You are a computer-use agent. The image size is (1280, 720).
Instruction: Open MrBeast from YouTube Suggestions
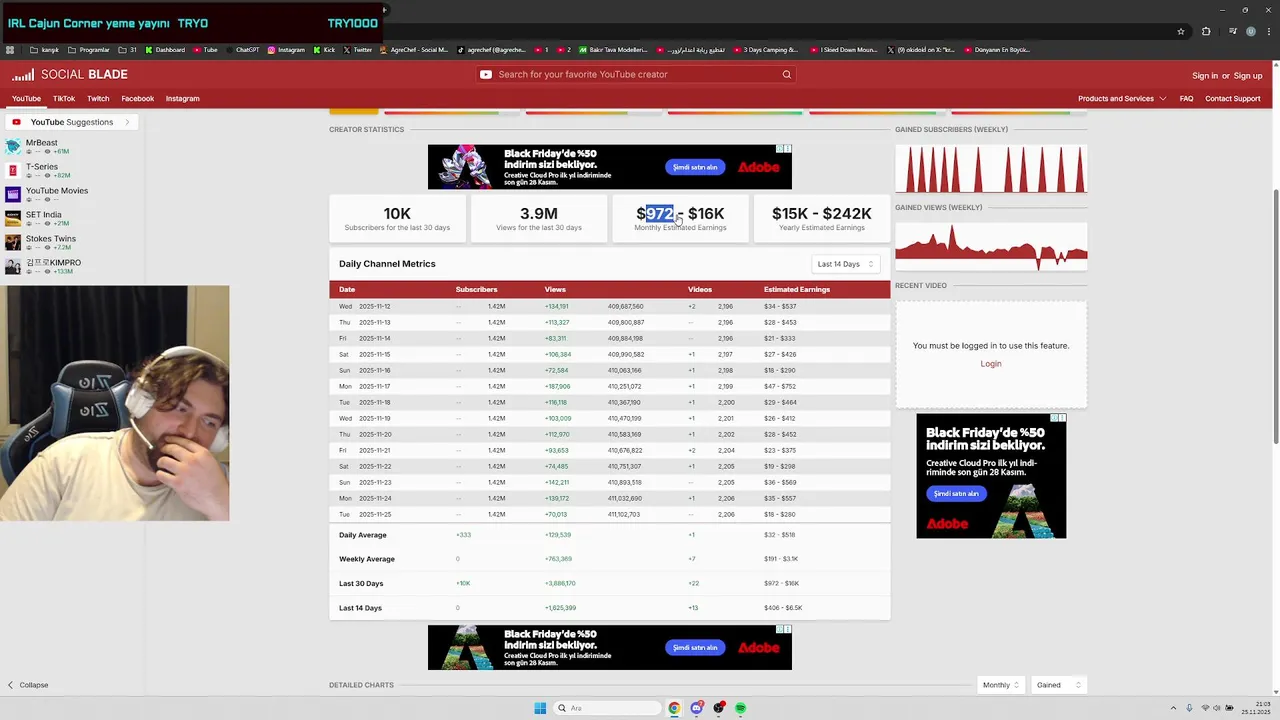tap(41, 143)
